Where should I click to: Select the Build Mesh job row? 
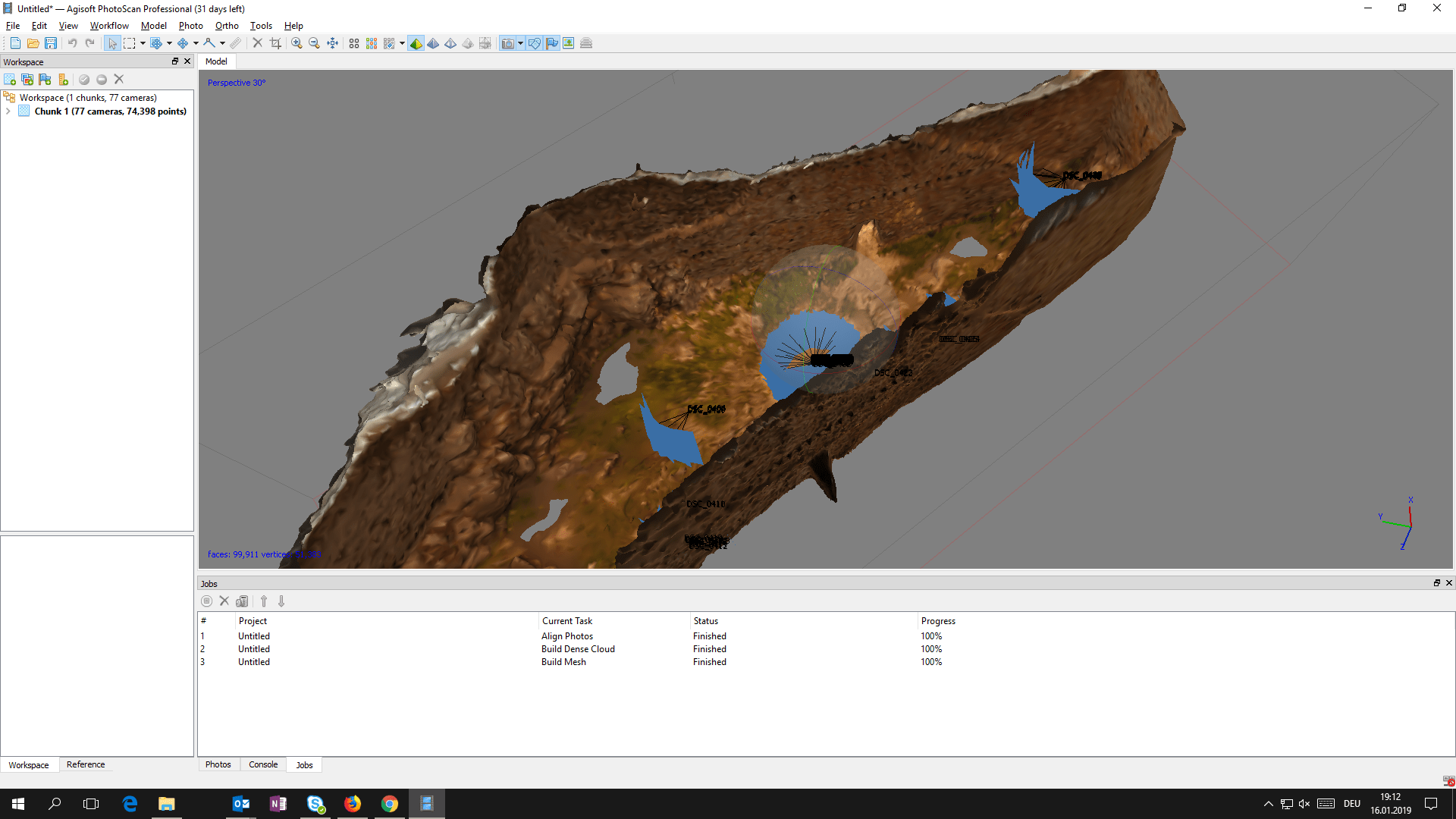563,662
